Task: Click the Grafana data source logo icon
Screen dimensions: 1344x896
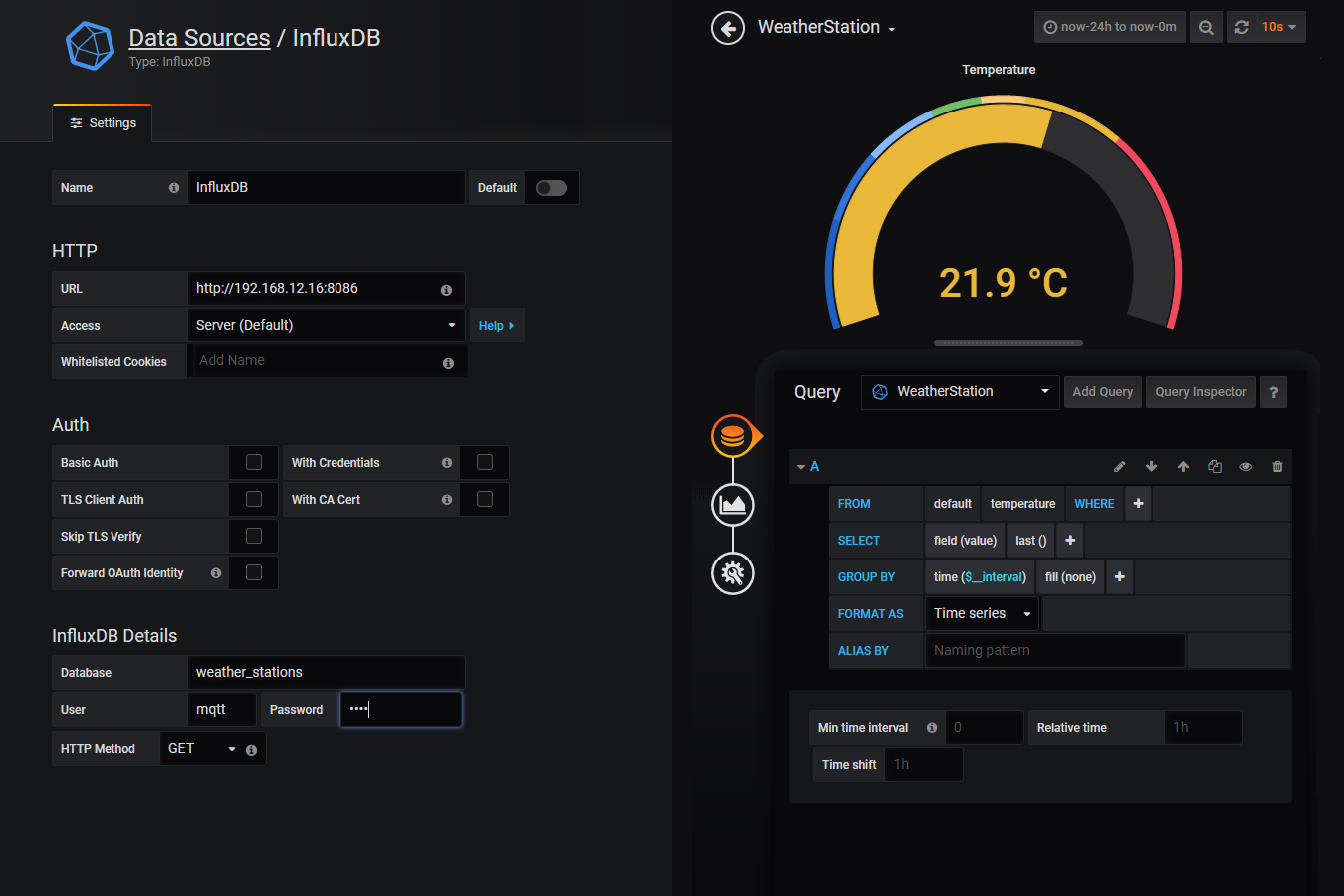Action: pos(90,46)
